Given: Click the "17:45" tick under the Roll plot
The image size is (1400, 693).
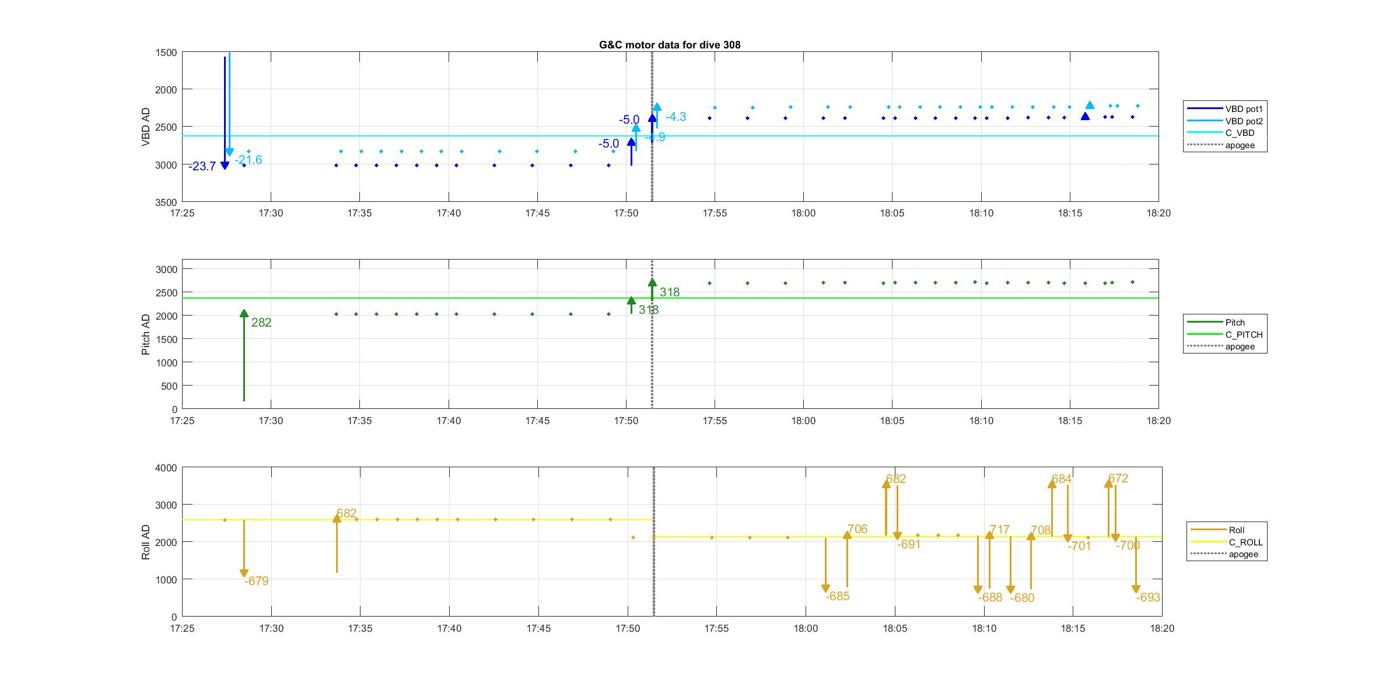Looking at the screenshot, I should pos(539,628).
